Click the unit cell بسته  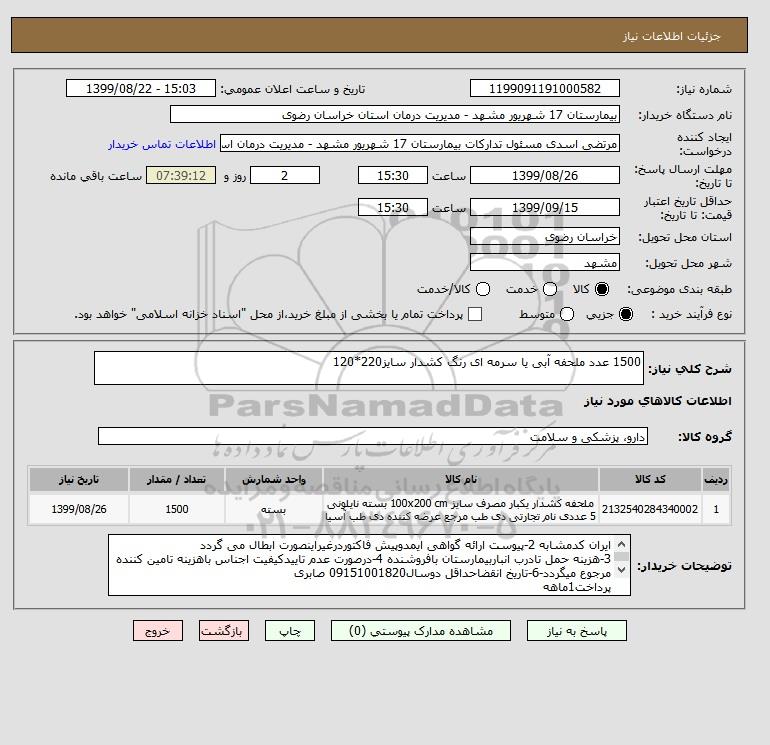(274, 509)
